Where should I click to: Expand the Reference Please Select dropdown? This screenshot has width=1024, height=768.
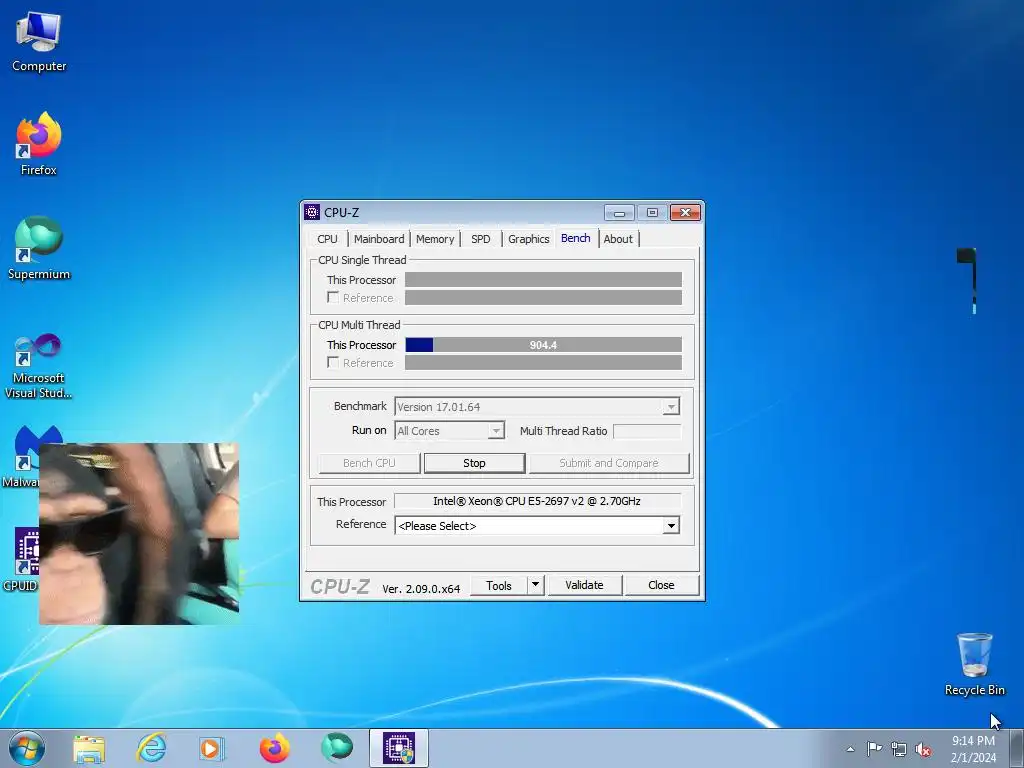tap(537, 526)
